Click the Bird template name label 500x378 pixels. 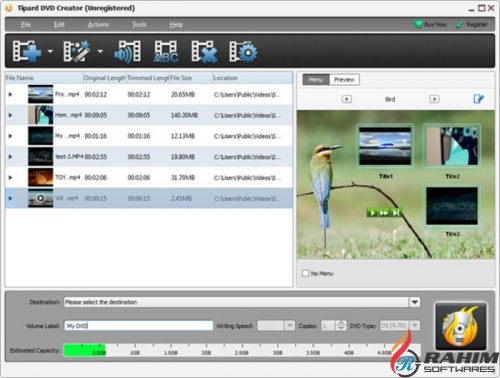pyautogui.click(x=390, y=99)
